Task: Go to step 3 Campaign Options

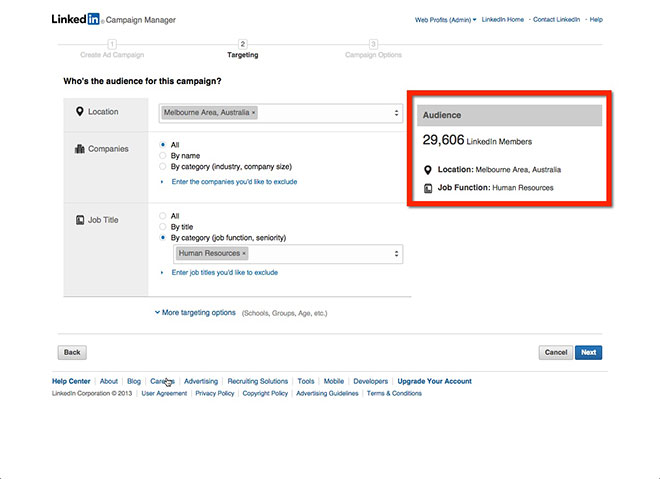Action: click(373, 50)
